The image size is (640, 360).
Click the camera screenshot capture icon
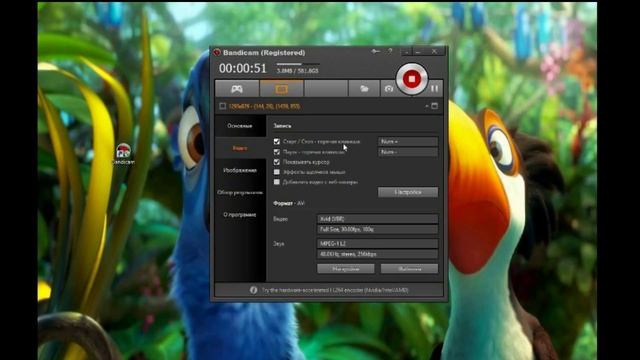pos(388,89)
